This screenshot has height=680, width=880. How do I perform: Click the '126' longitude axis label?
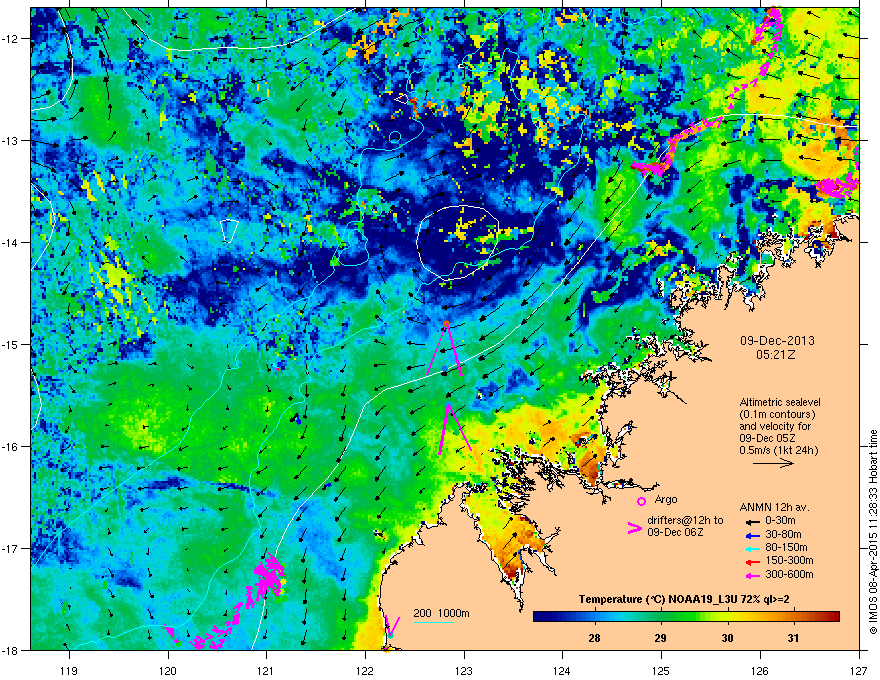760,670
